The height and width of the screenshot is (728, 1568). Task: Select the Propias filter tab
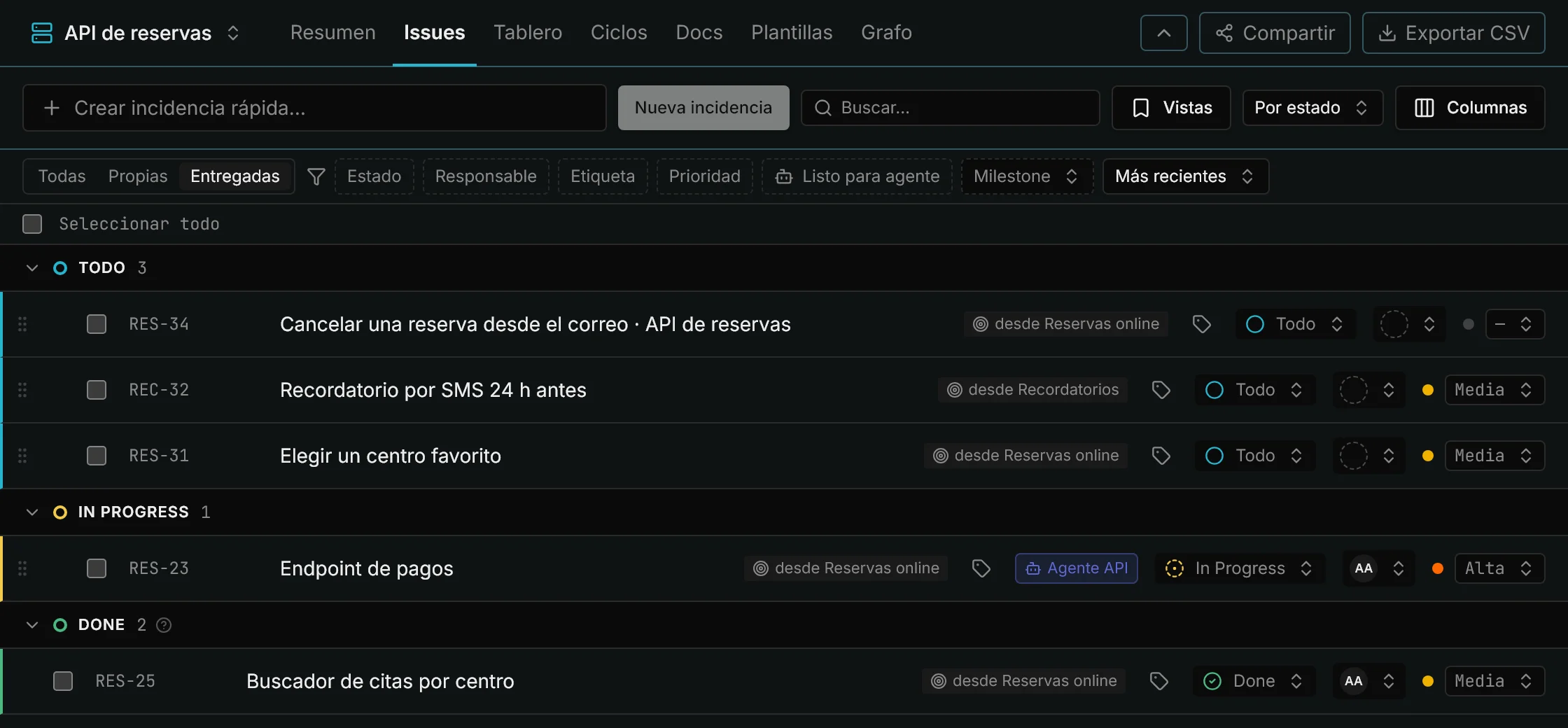138,176
